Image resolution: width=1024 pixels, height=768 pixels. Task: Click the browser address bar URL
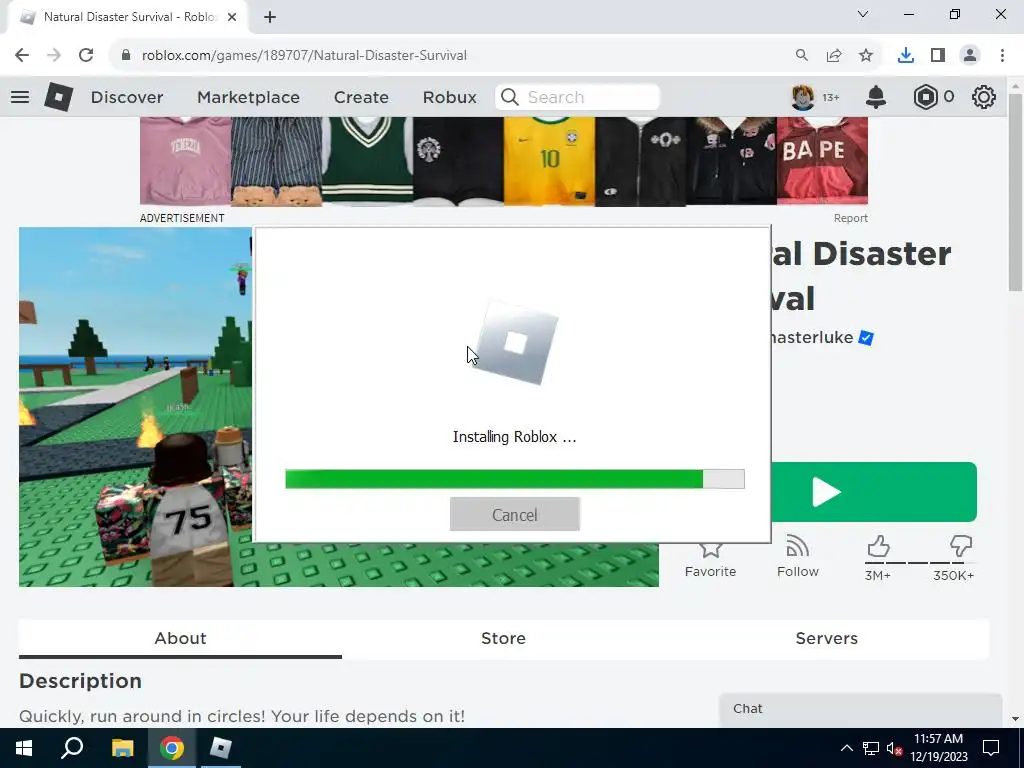(x=304, y=56)
